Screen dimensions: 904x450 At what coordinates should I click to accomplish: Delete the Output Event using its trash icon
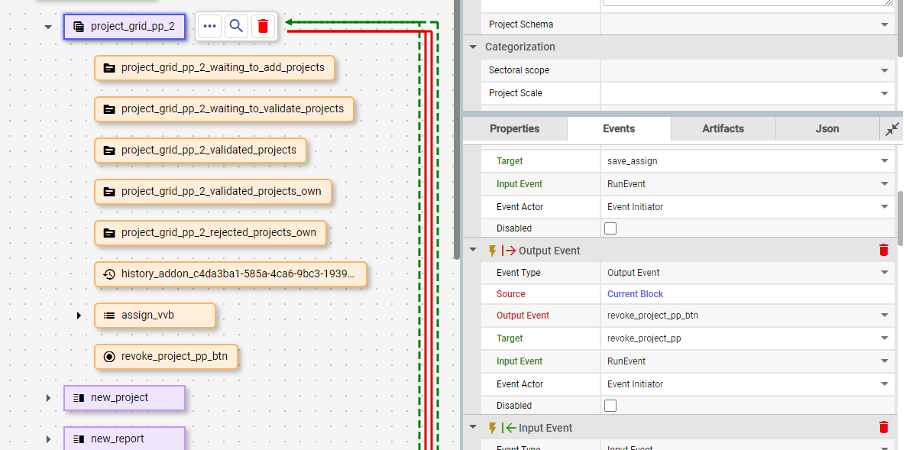click(883, 250)
